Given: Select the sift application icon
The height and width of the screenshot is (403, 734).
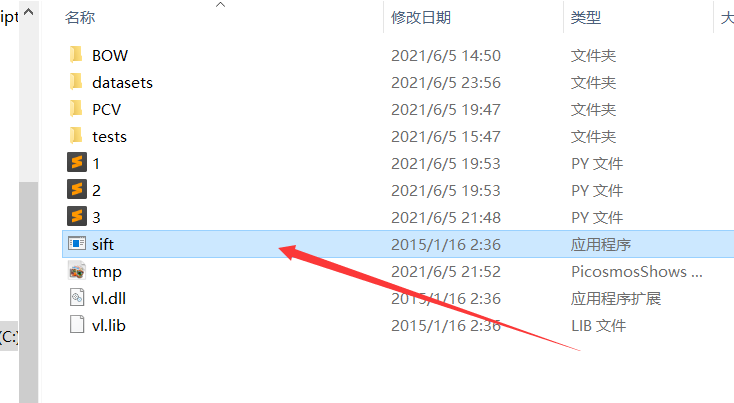Looking at the screenshot, I should [77, 243].
